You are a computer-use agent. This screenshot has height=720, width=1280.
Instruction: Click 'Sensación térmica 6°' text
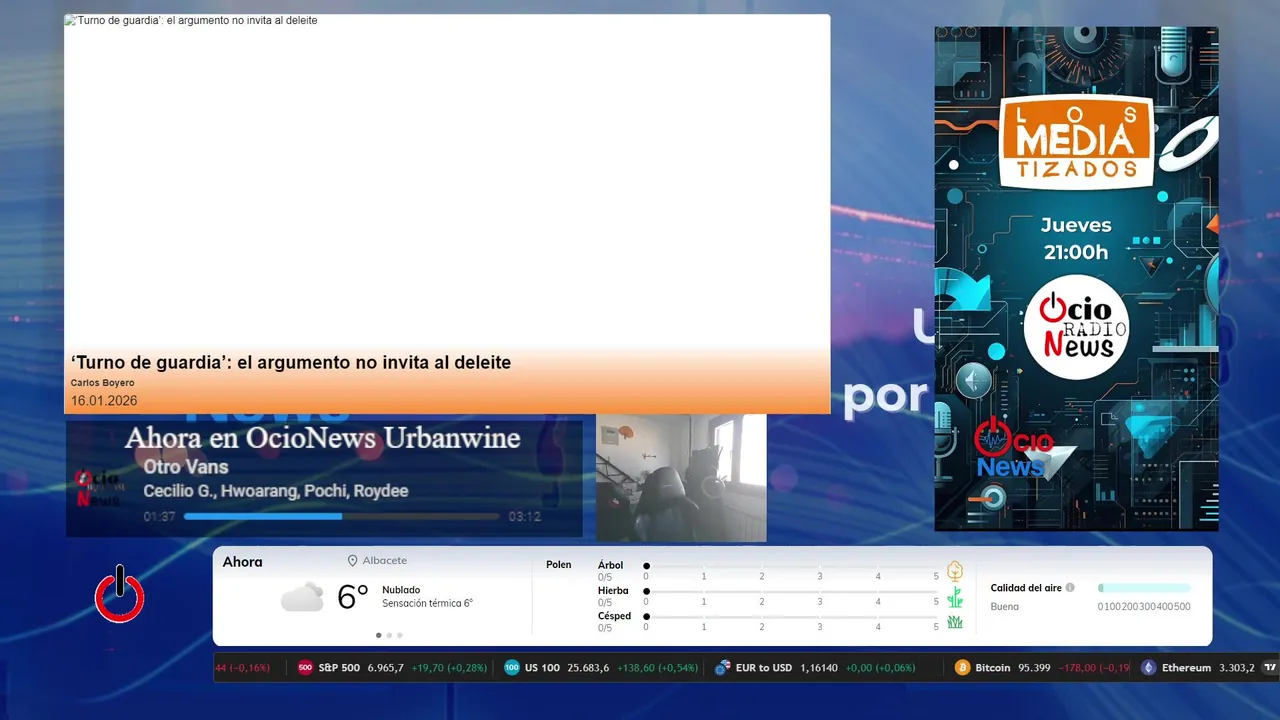(427, 604)
